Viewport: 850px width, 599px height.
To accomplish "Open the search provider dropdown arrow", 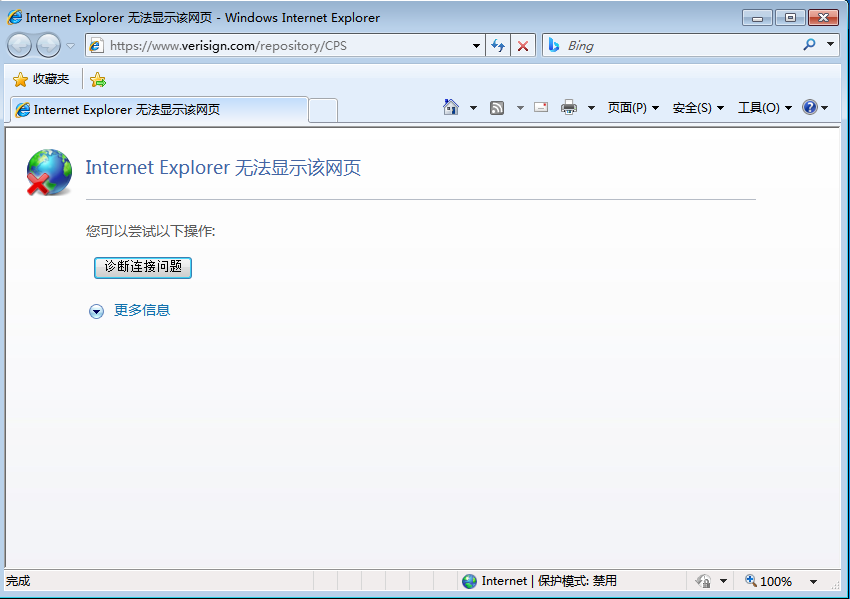I will click(830, 44).
